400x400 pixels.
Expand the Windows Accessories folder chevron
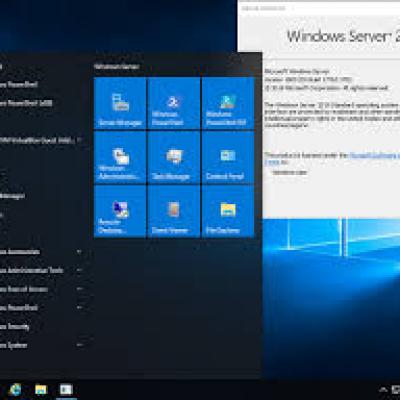pyautogui.click(x=79, y=252)
